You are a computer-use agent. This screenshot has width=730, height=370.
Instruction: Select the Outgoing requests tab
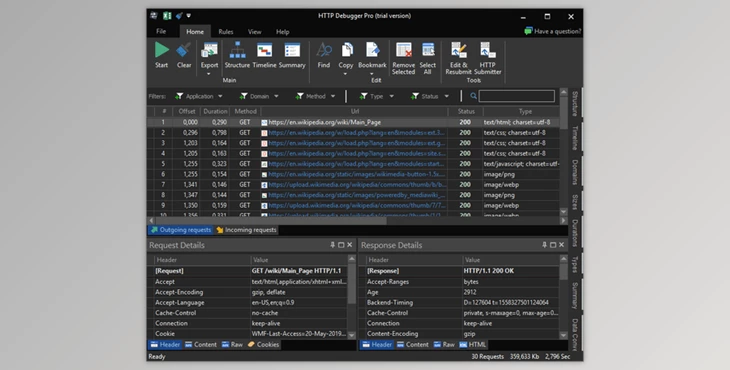[x=181, y=230]
